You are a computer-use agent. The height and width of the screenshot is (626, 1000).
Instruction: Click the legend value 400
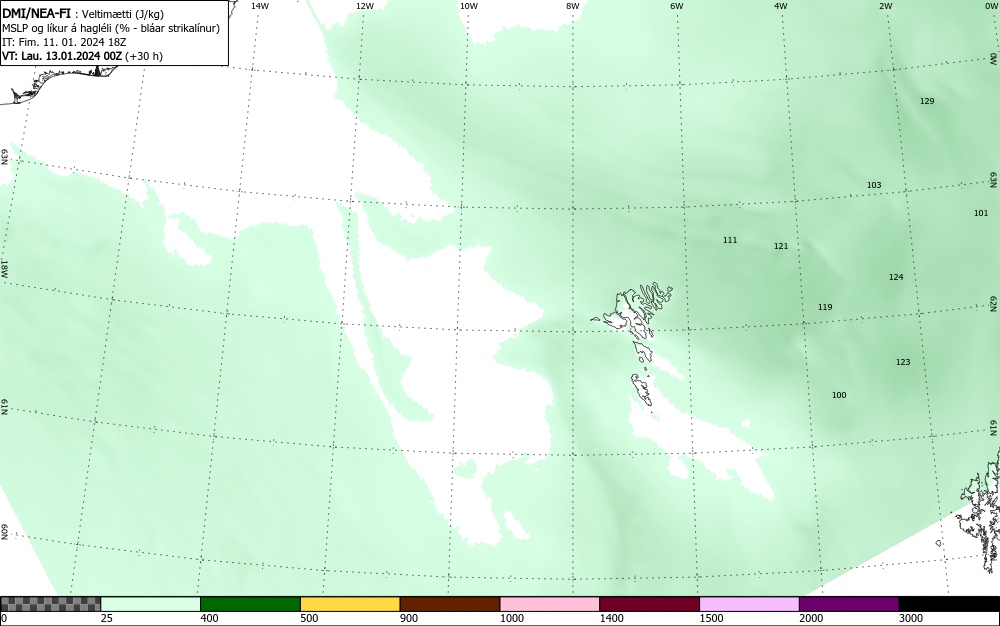pos(210,618)
